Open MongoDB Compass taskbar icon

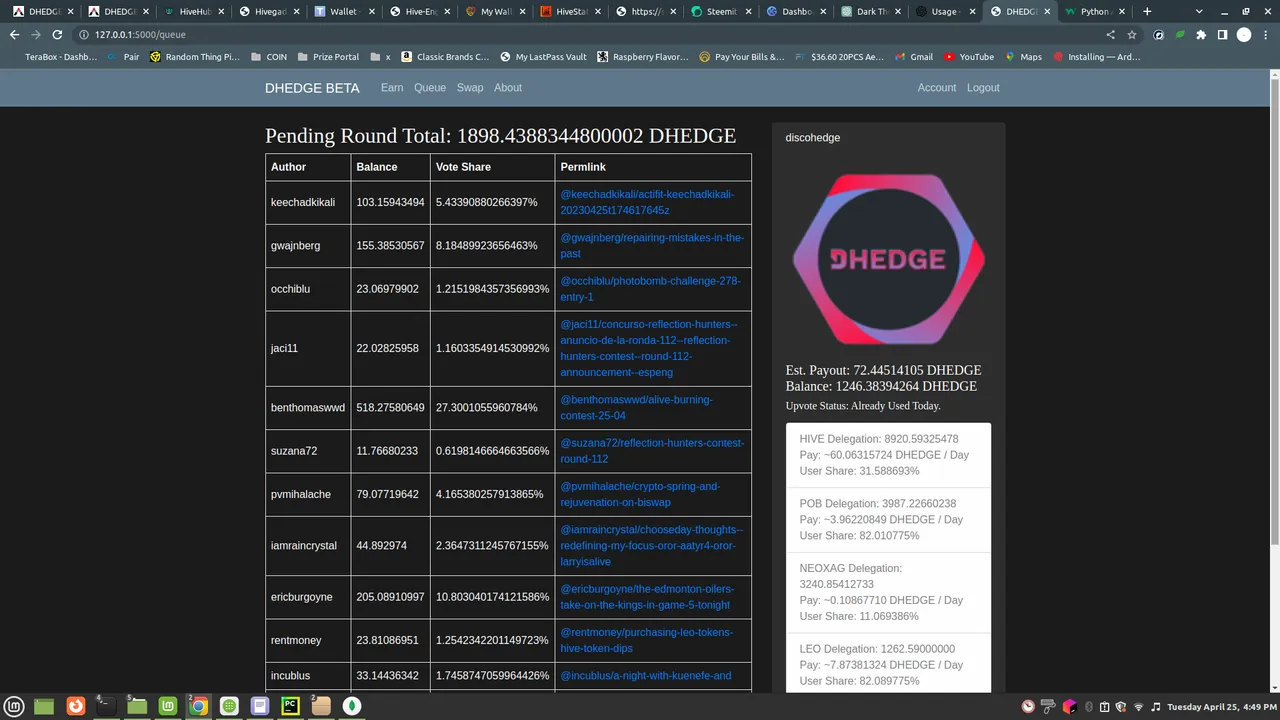point(352,706)
